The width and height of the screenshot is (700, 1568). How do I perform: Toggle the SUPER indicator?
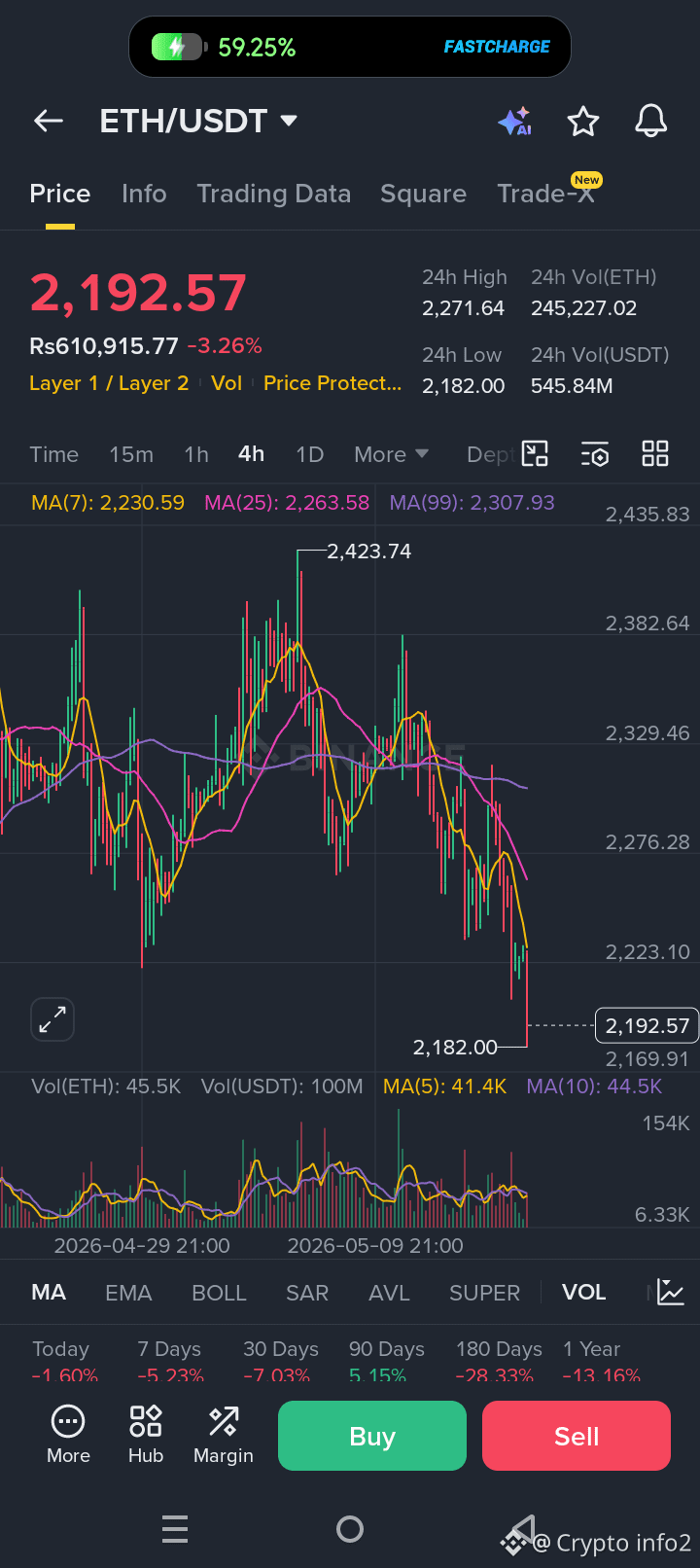[484, 1293]
